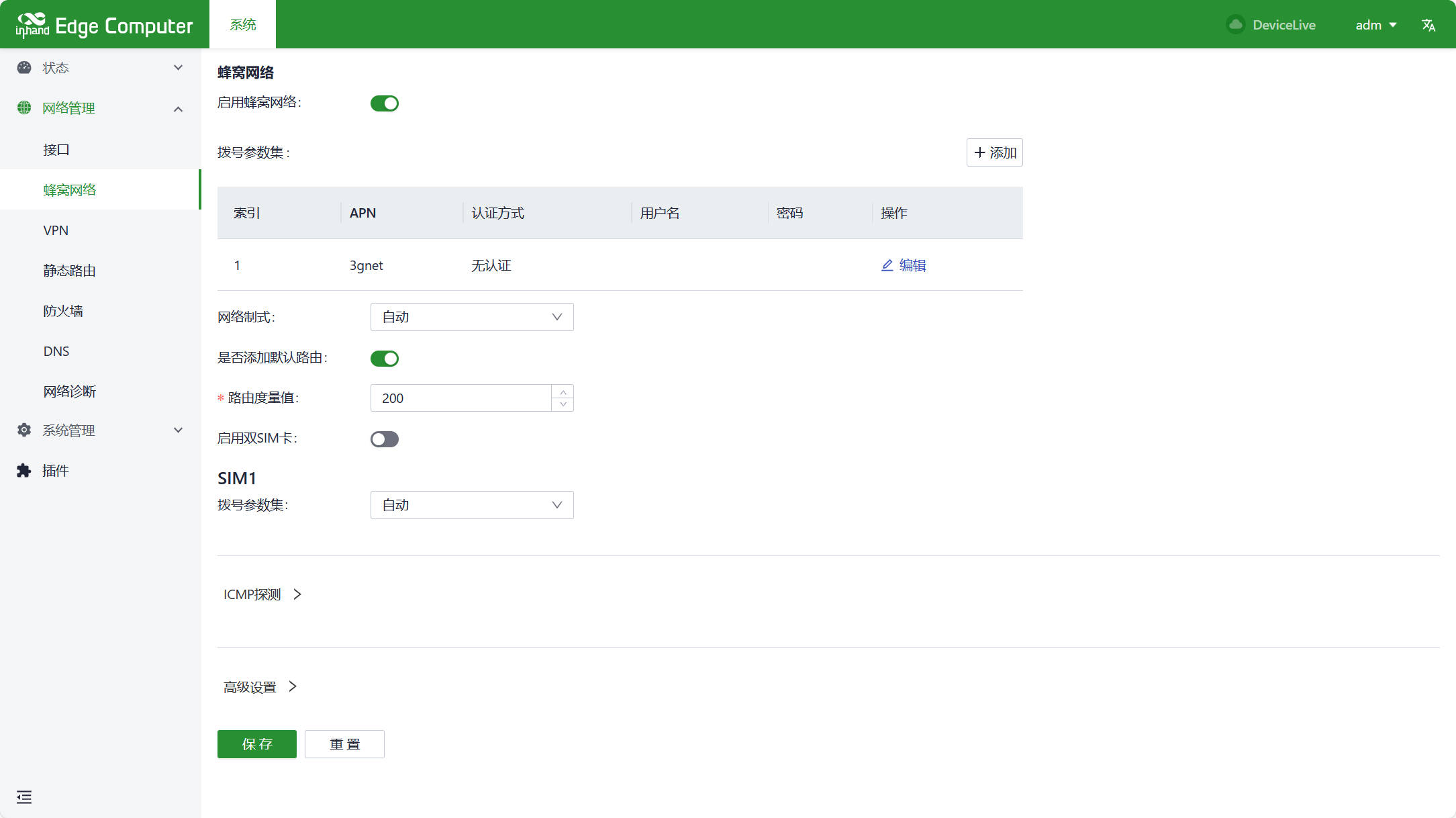Open the 防火墙 menu item
Viewport: 1456px width, 818px height.
(101, 310)
